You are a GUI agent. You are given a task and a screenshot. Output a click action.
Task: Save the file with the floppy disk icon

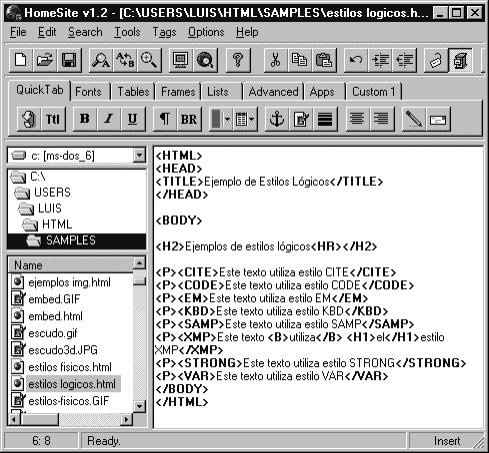pyautogui.click(x=69, y=60)
